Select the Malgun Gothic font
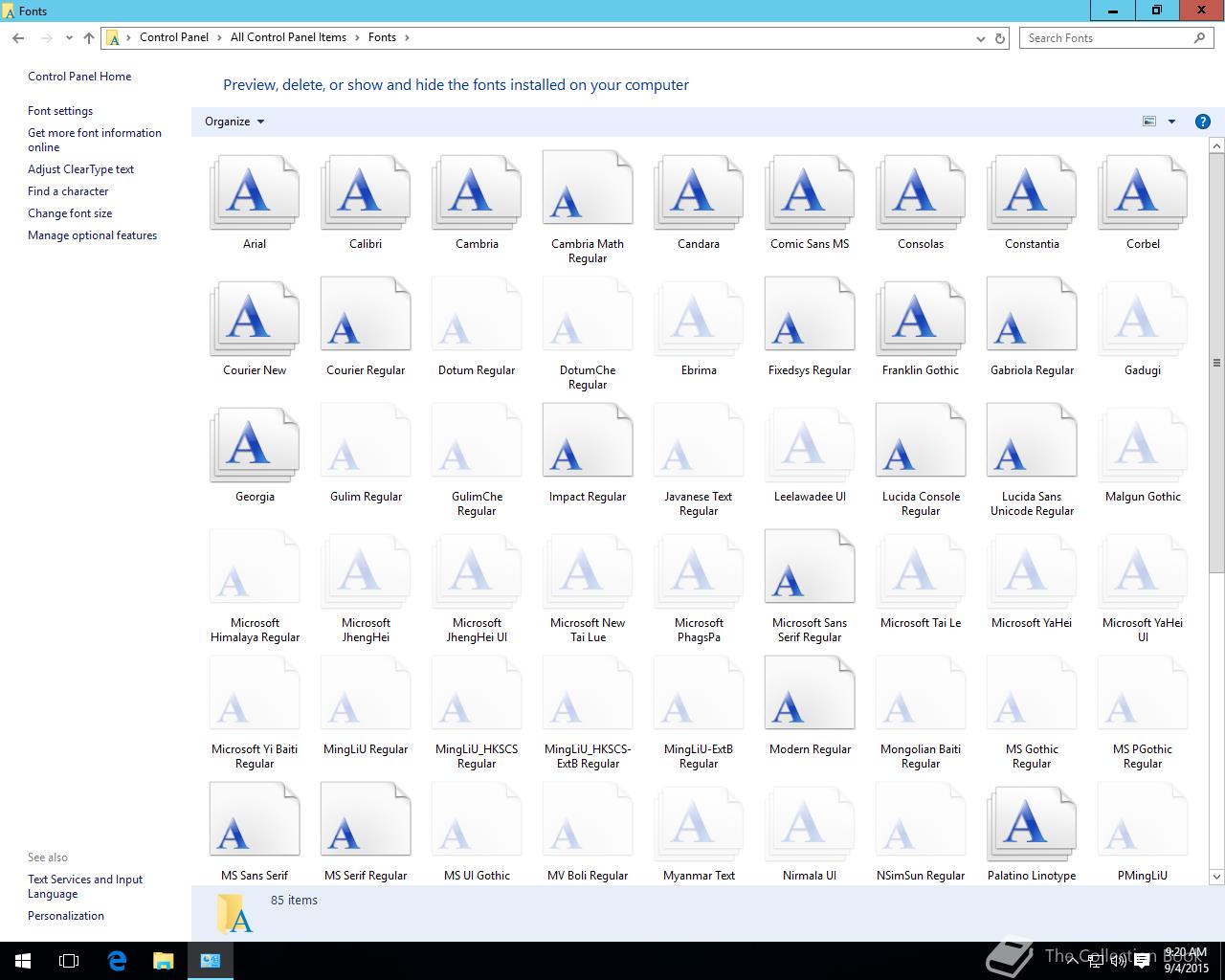 pyautogui.click(x=1143, y=447)
